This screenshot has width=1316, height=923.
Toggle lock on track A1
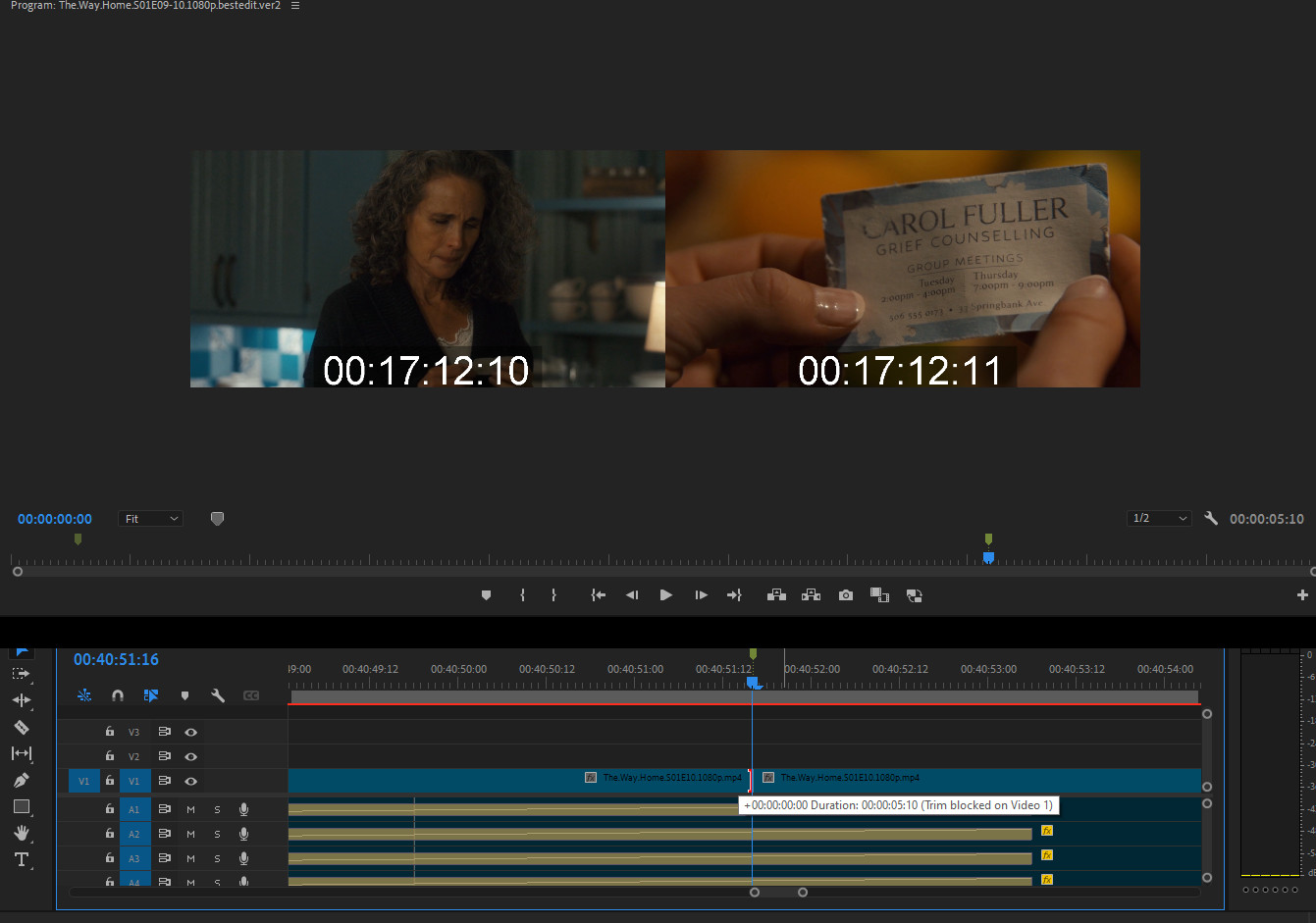coord(110,809)
